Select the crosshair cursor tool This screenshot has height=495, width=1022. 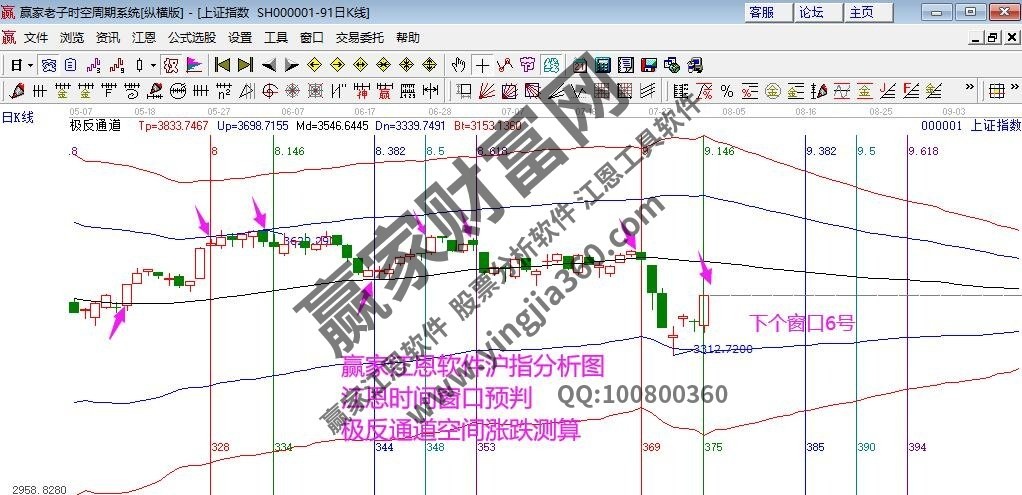482,65
